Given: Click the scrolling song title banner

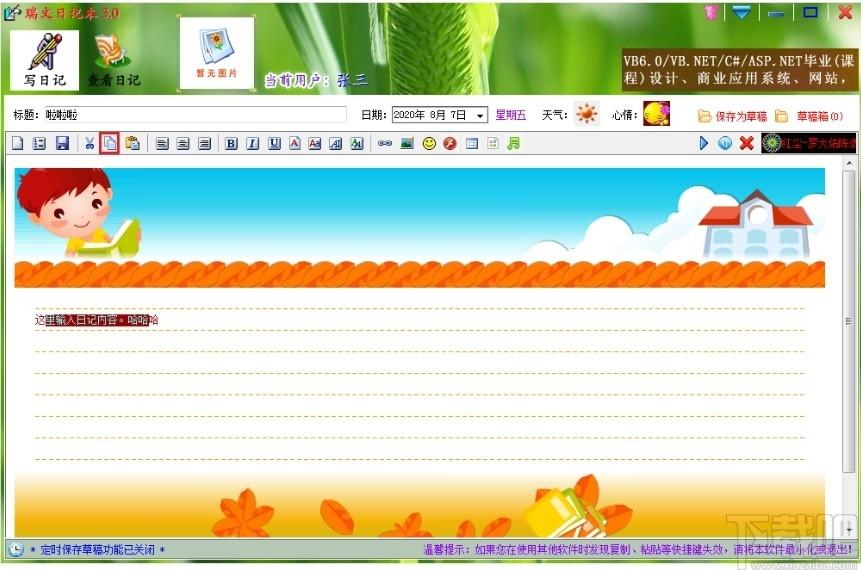Looking at the screenshot, I should point(808,143).
